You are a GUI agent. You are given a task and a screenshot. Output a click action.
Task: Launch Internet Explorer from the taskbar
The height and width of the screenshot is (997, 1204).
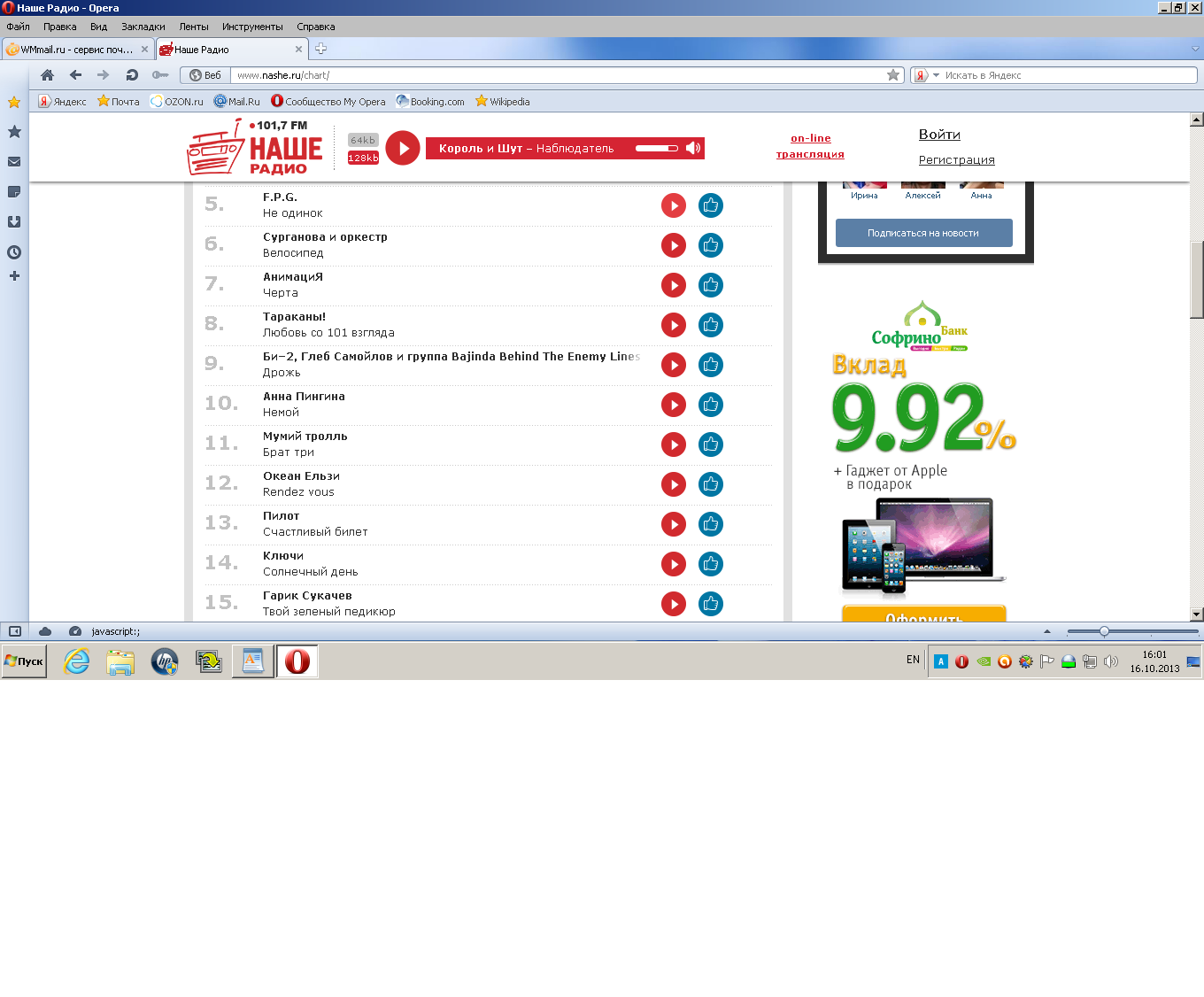point(77,661)
